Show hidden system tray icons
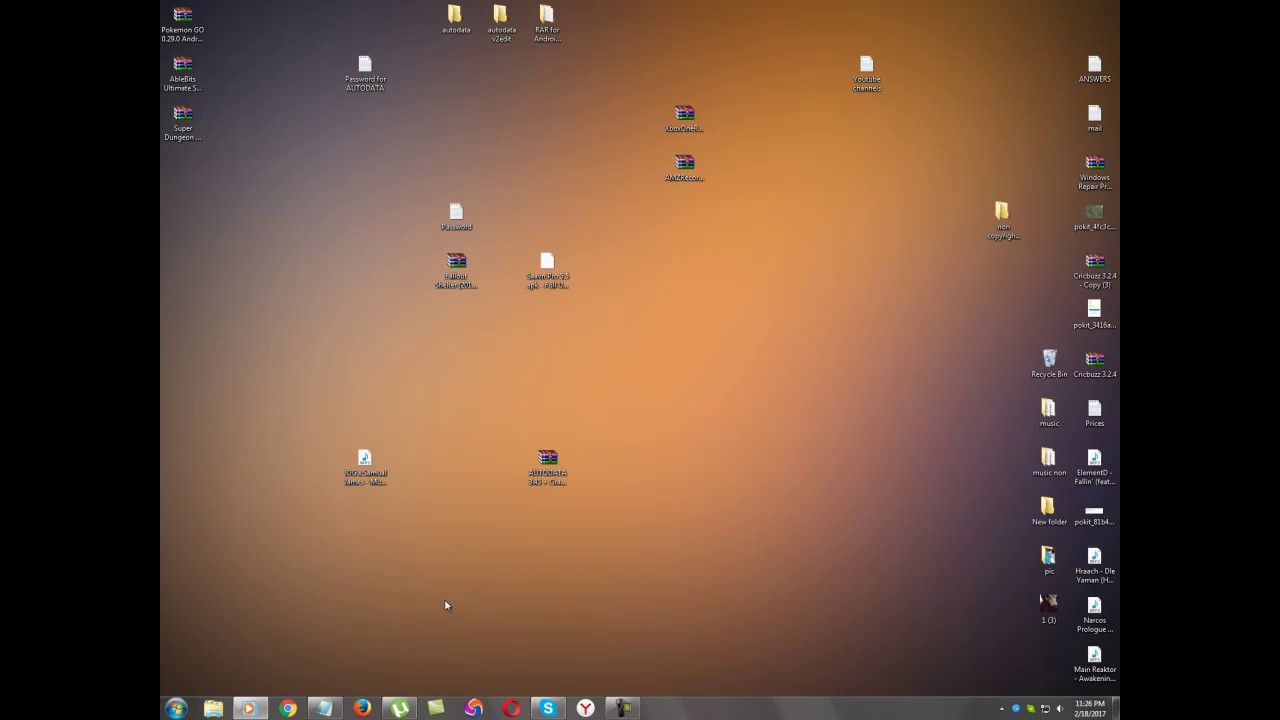Screen dimensions: 1280x720 1002,709
